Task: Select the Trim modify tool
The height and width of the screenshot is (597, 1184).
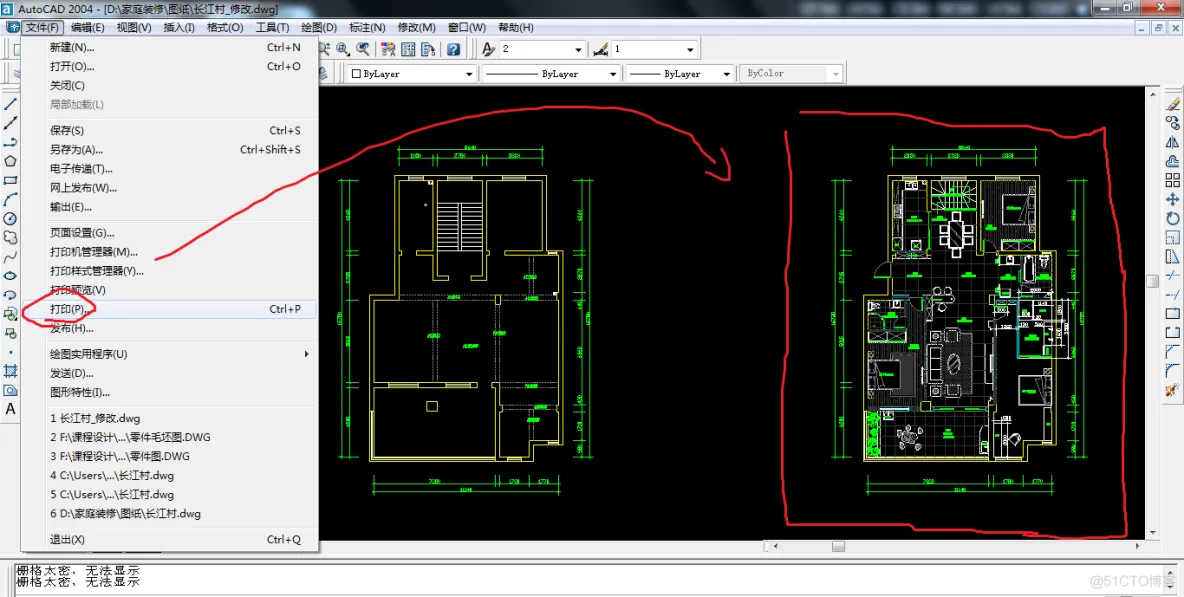Action: pos(1172,275)
